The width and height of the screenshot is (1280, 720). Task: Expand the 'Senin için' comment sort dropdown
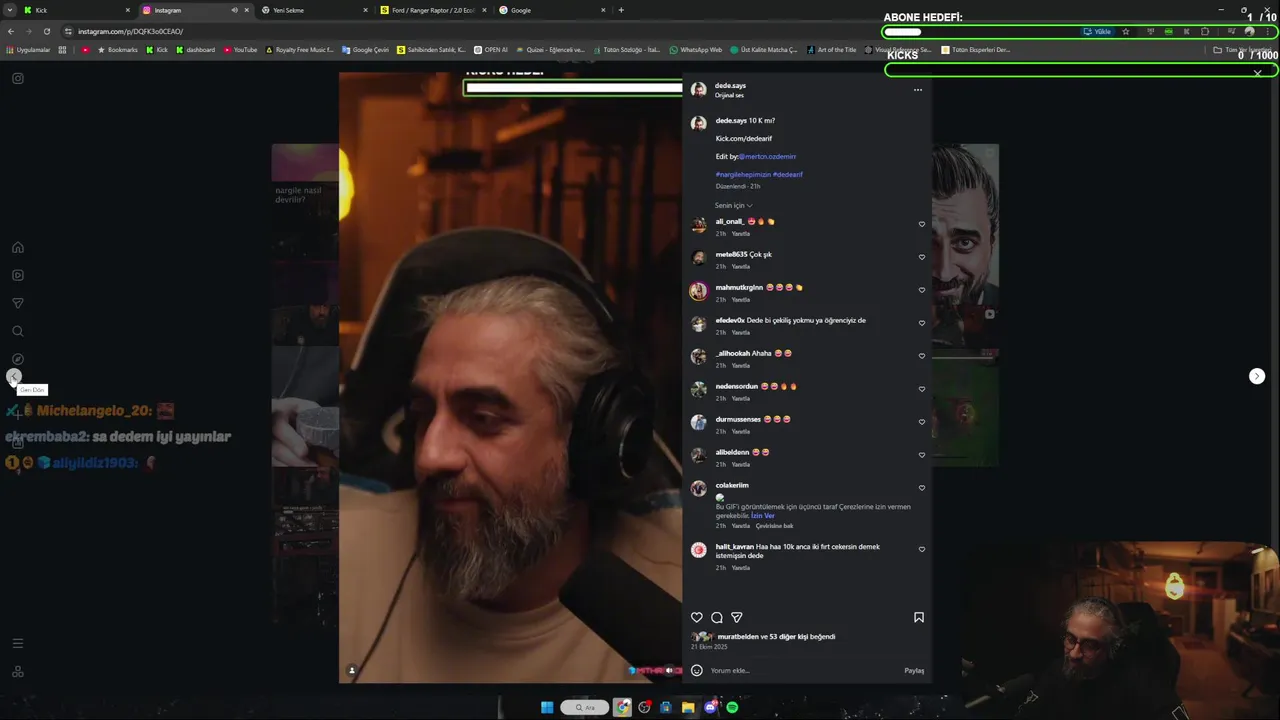click(x=733, y=205)
